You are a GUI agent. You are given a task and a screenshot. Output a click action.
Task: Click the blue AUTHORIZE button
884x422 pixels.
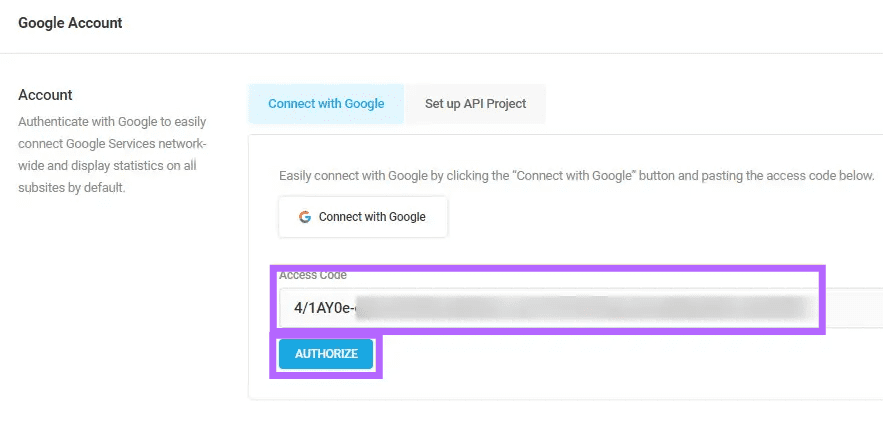coord(326,354)
